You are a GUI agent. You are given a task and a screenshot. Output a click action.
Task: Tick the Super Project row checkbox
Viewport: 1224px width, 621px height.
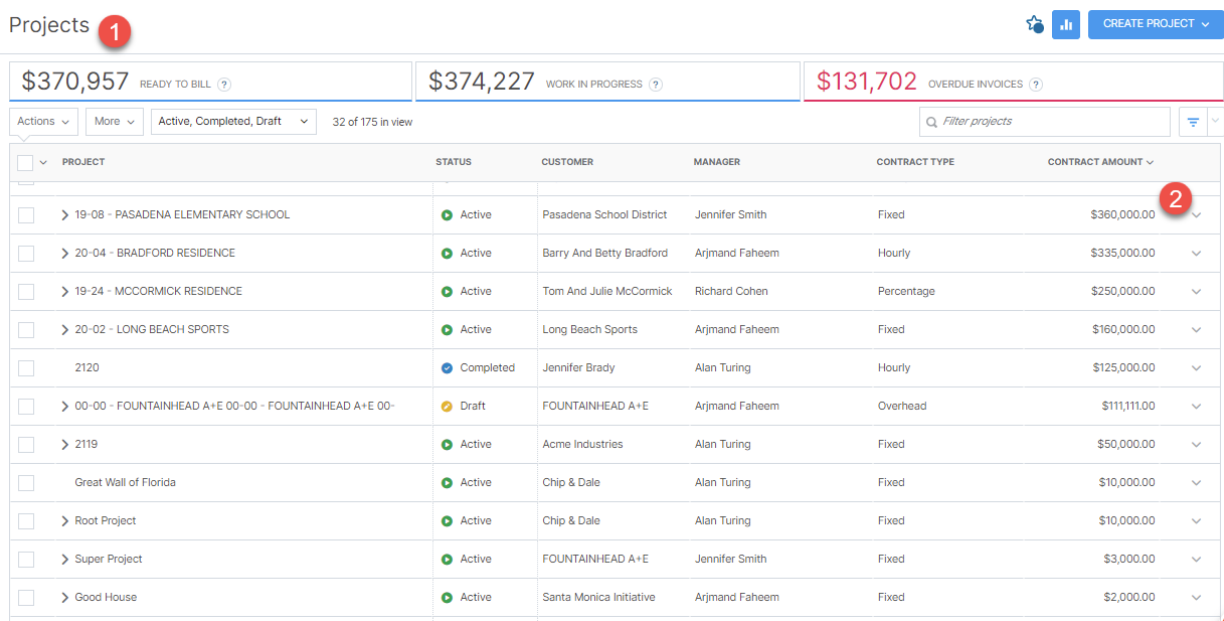(x=26, y=559)
